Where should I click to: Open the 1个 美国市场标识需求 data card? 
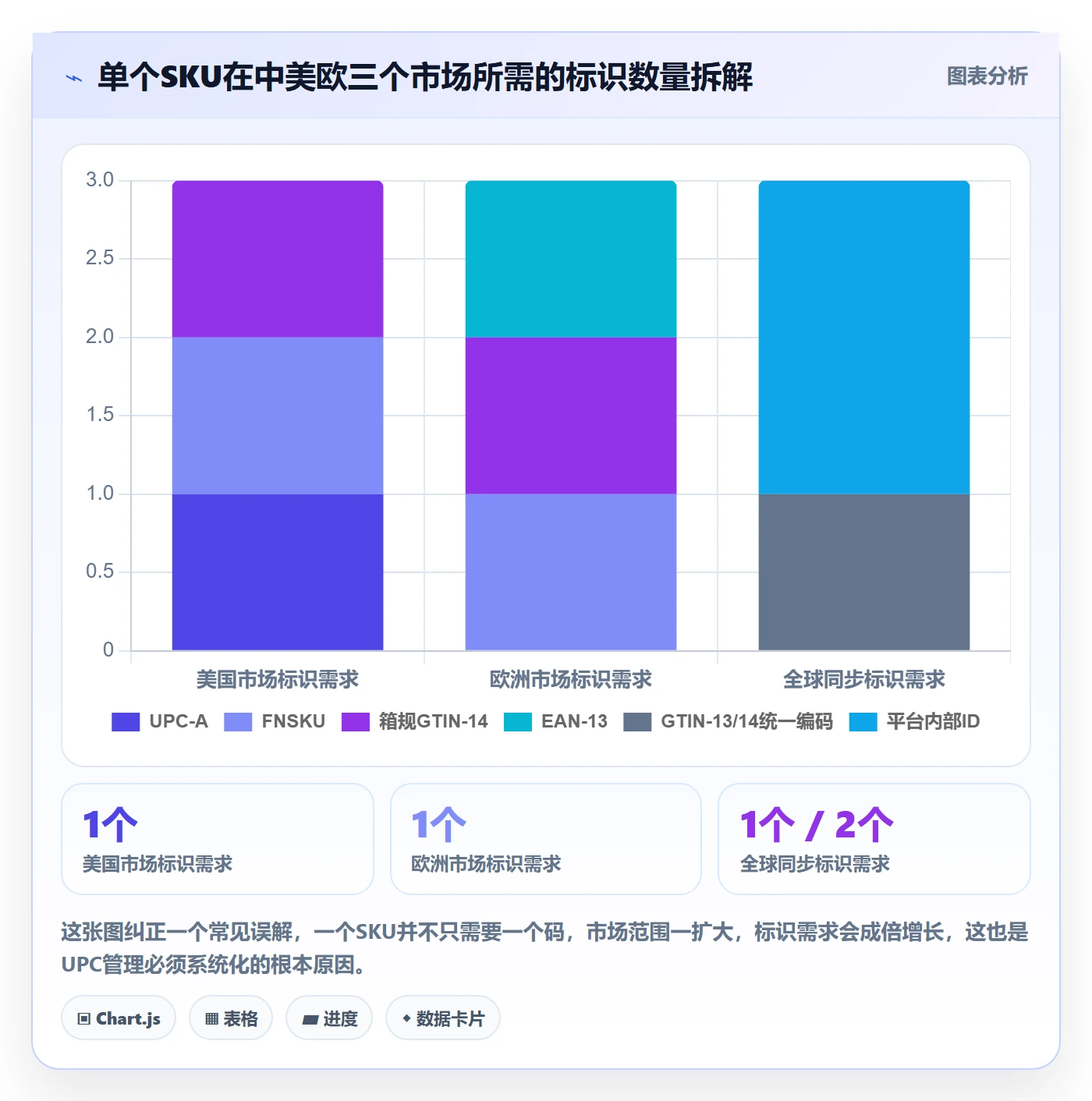click(218, 839)
